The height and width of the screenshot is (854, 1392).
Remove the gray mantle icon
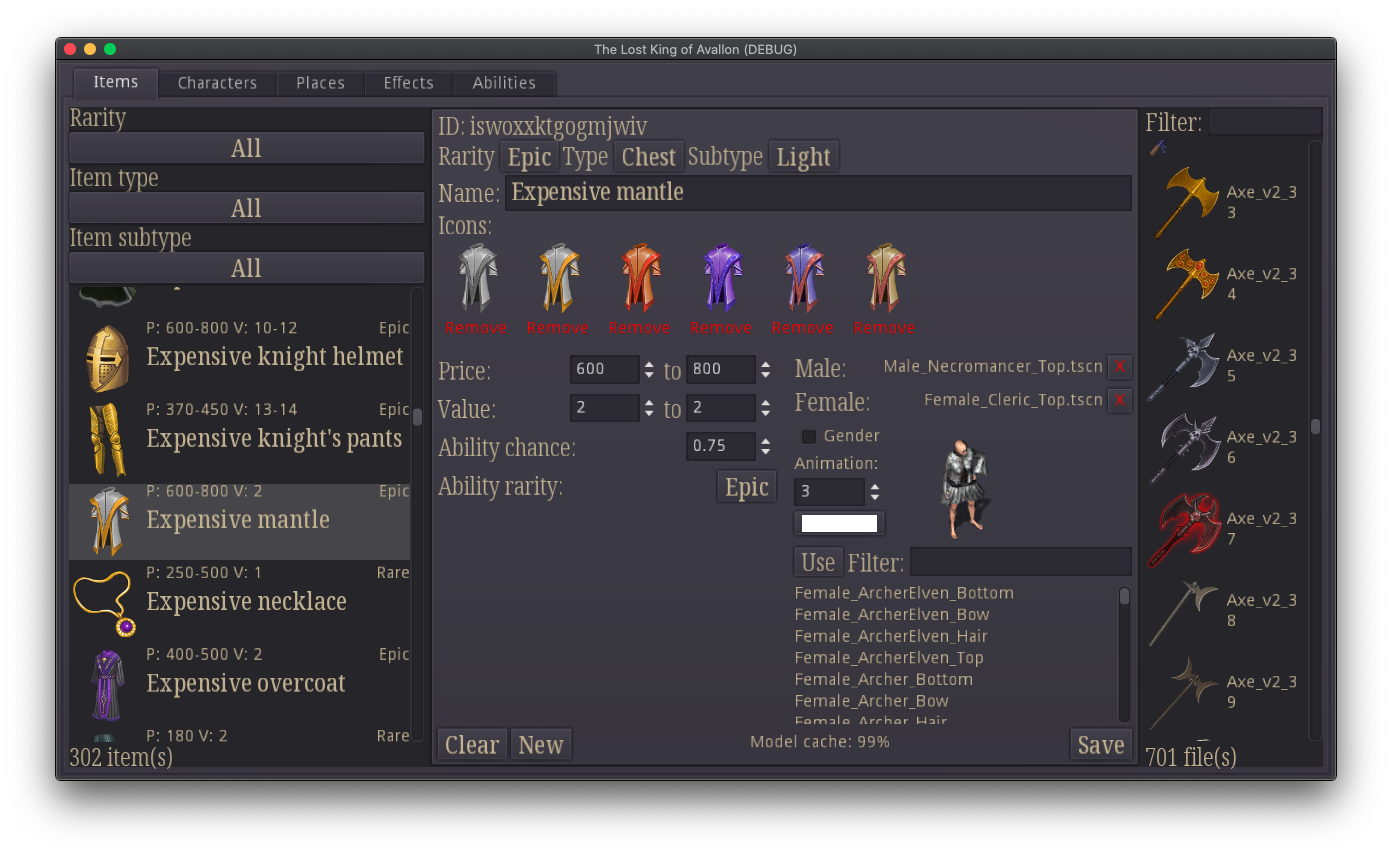[x=476, y=328]
